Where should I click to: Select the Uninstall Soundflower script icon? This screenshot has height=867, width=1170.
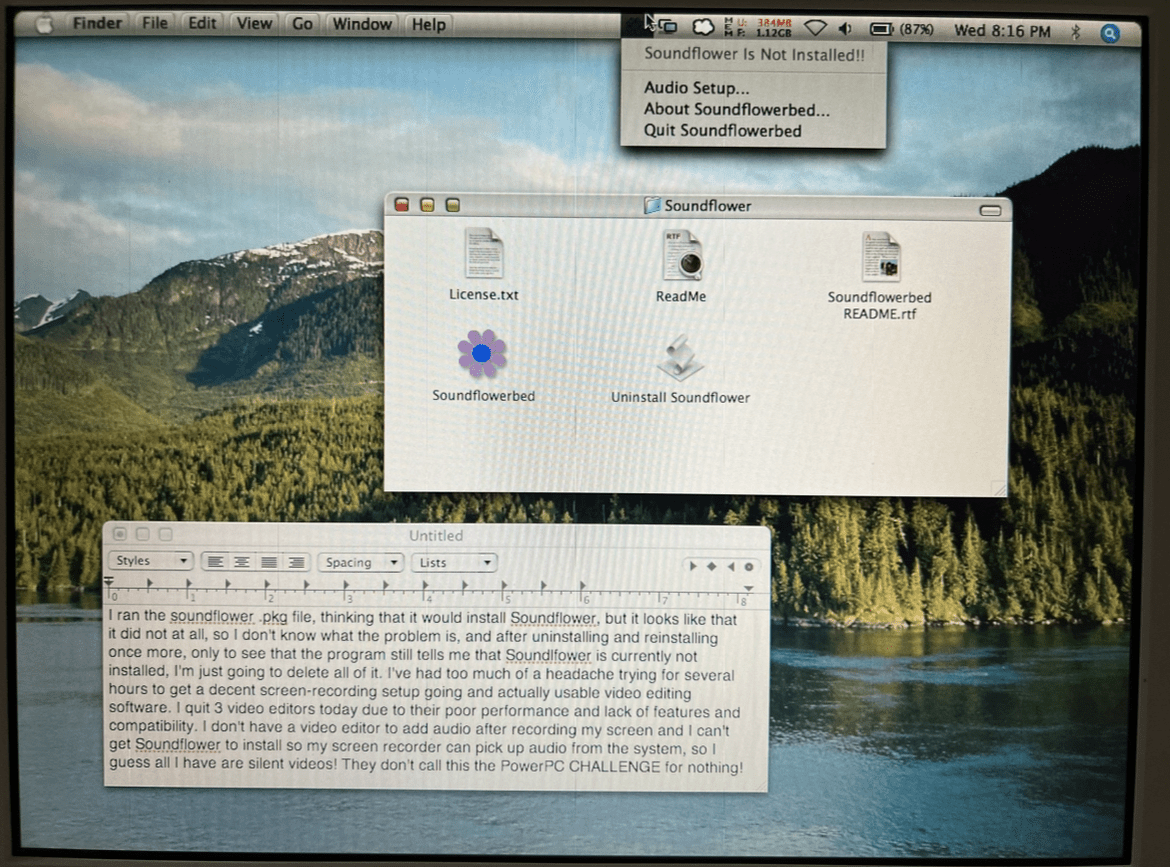[x=680, y=357]
